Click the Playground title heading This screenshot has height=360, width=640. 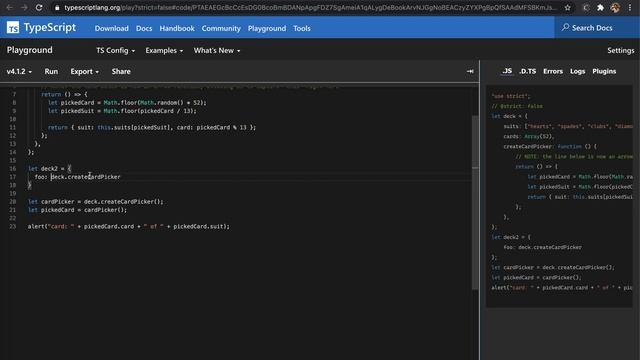pyautogui.click(x=29, y=50)
